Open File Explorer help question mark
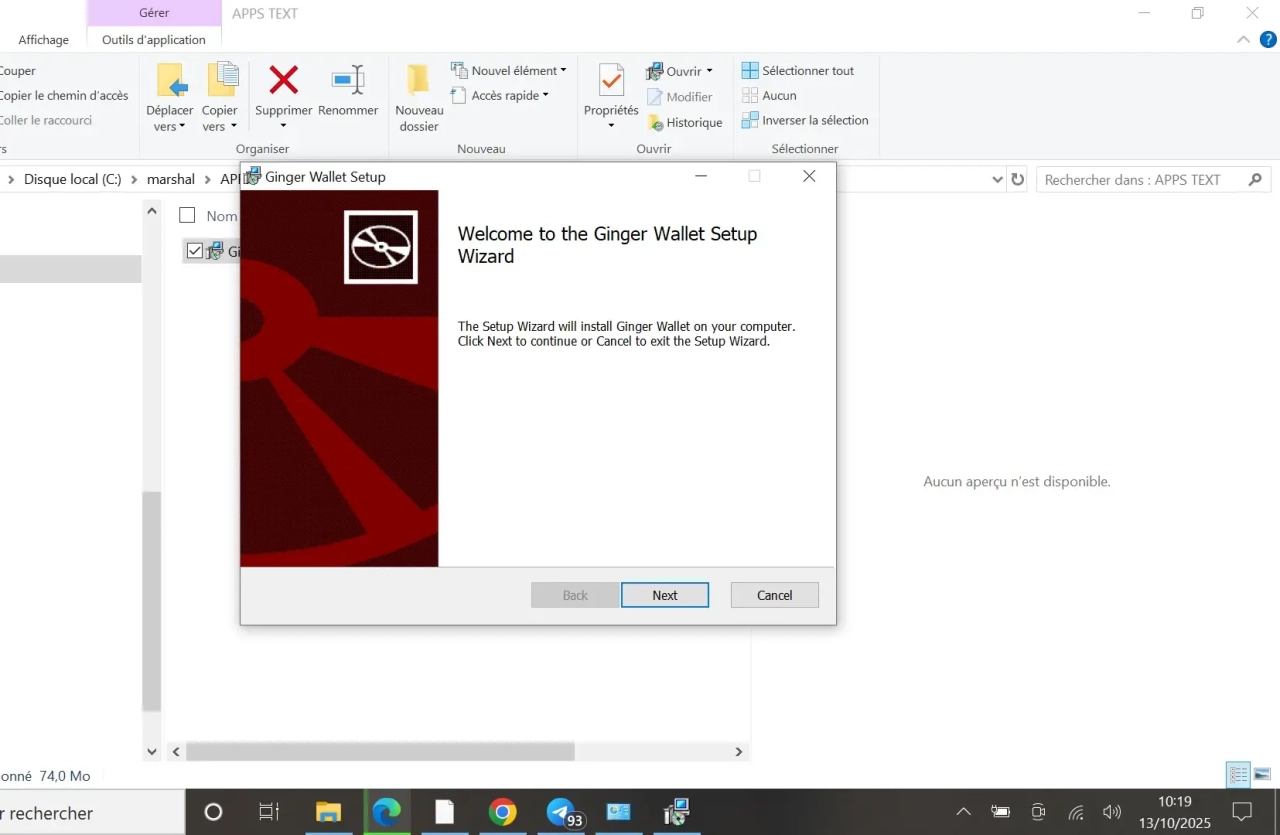 tap(1268, 40)
